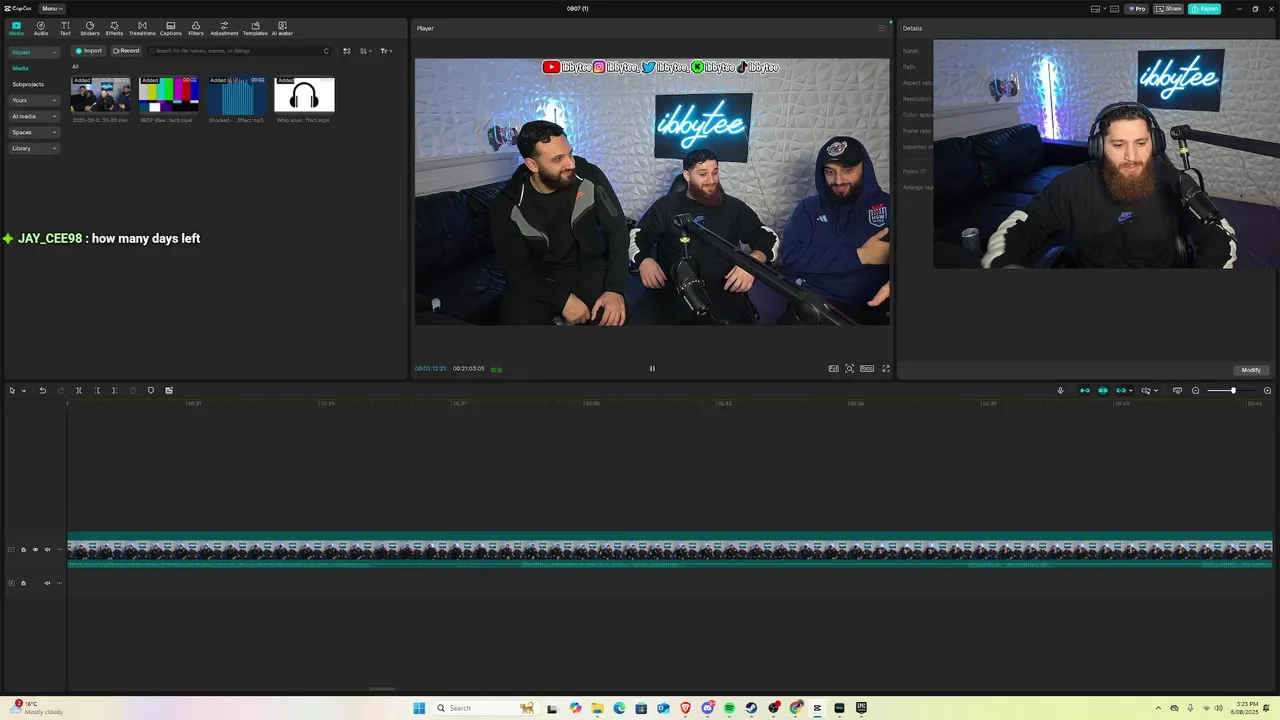Open the Transitions panel
Screen dimensions: 1280x720
click(142, 28)
